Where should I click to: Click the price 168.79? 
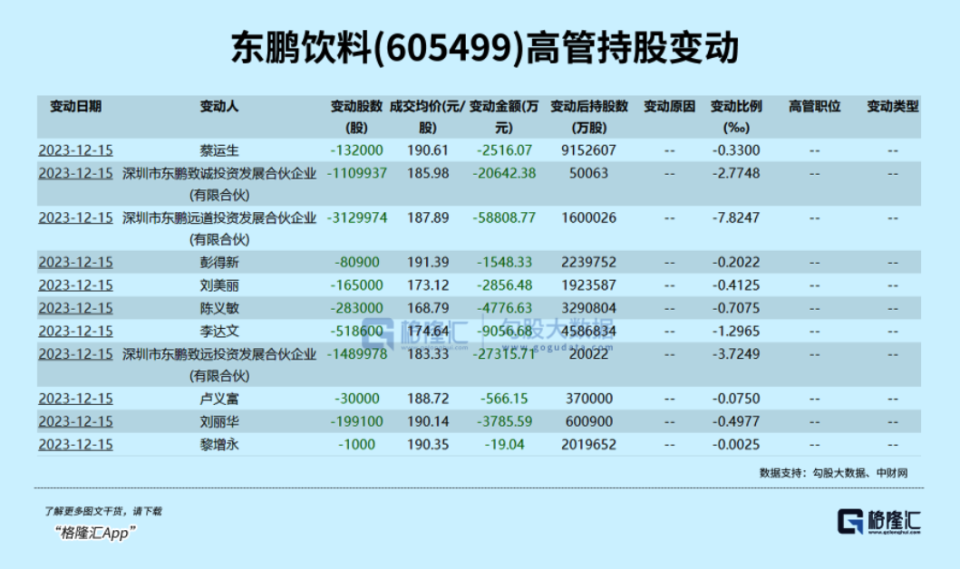[428, 308]
